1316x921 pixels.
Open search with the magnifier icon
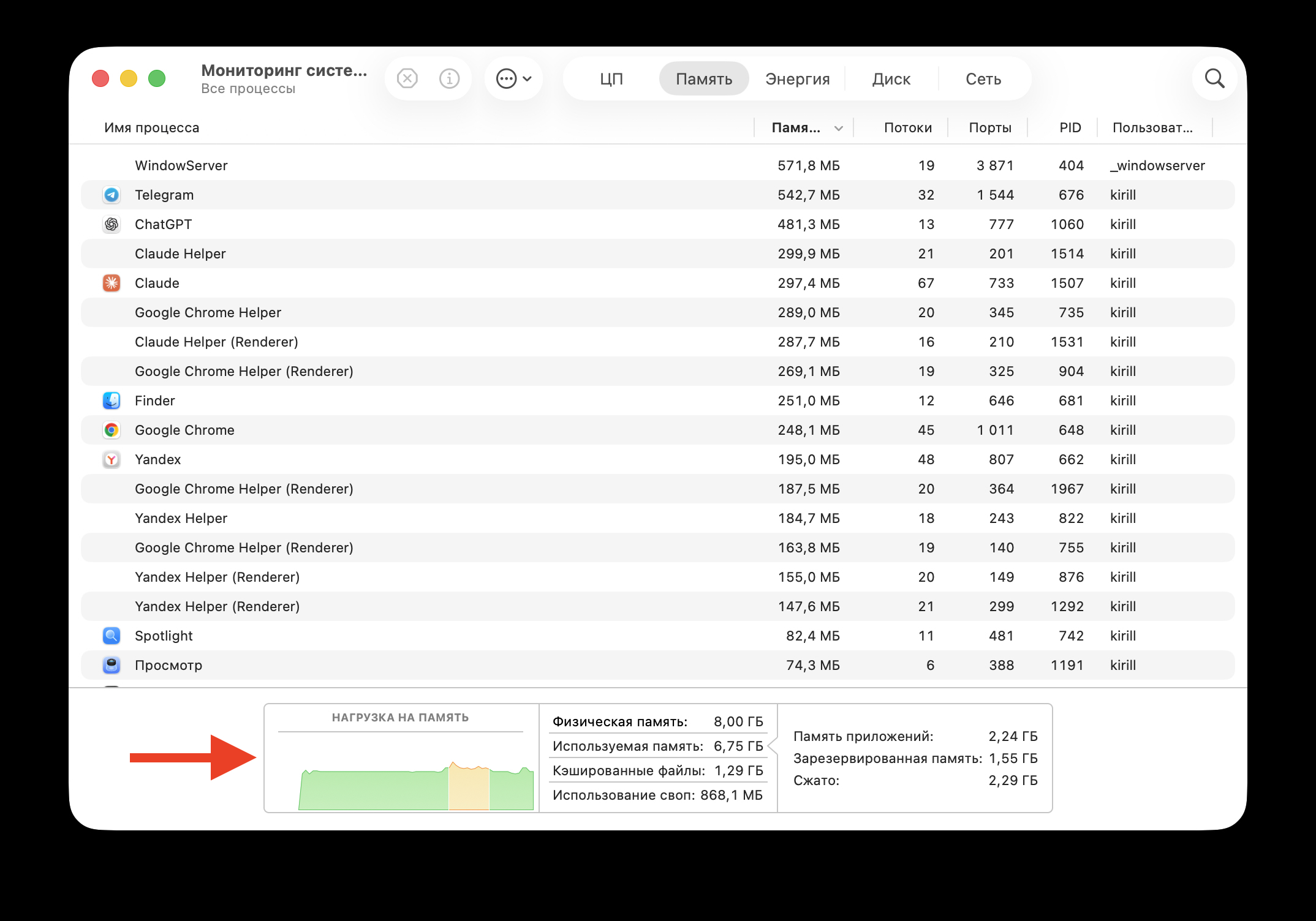tap(1215, 78)
